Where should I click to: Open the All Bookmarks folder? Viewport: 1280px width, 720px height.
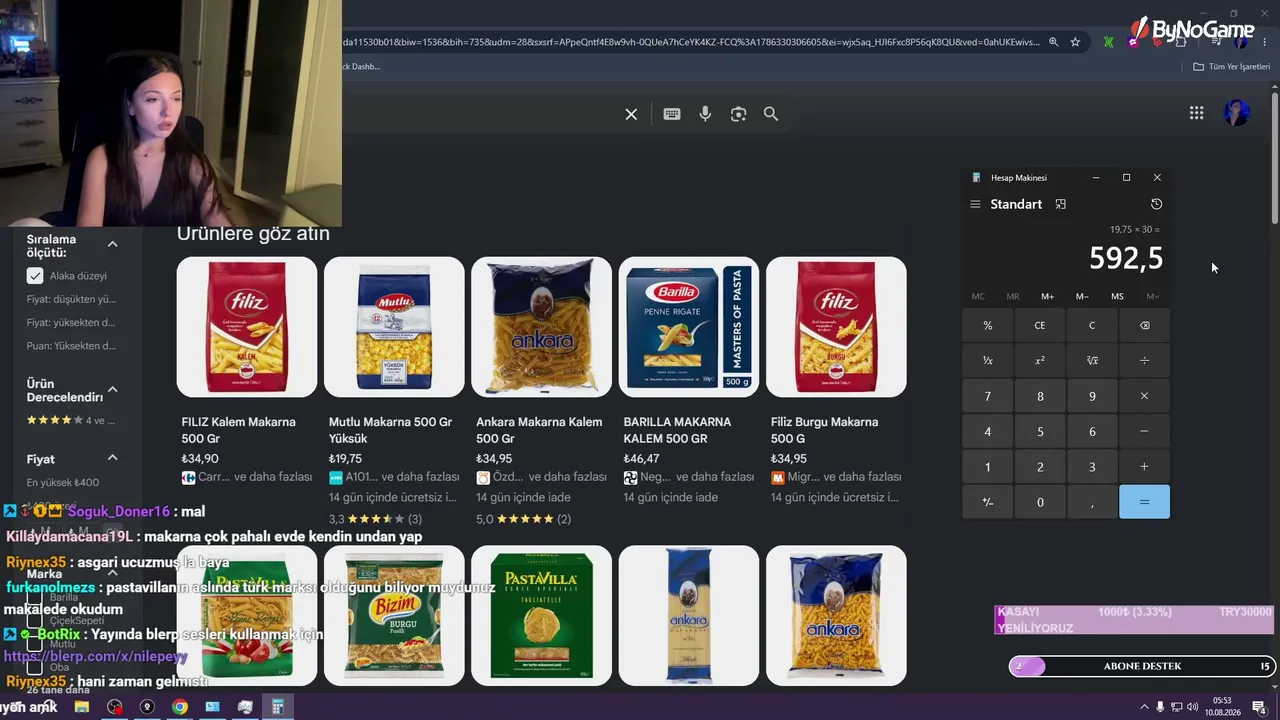tap(1232, 67)
